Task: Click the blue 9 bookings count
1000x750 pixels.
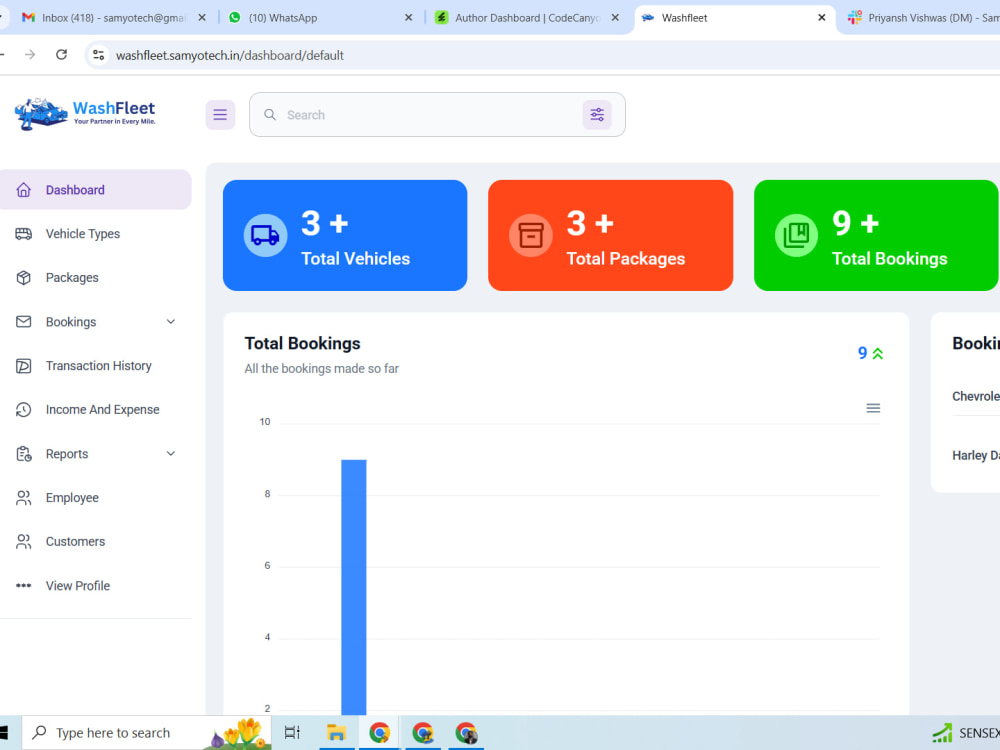Action: 862,353
